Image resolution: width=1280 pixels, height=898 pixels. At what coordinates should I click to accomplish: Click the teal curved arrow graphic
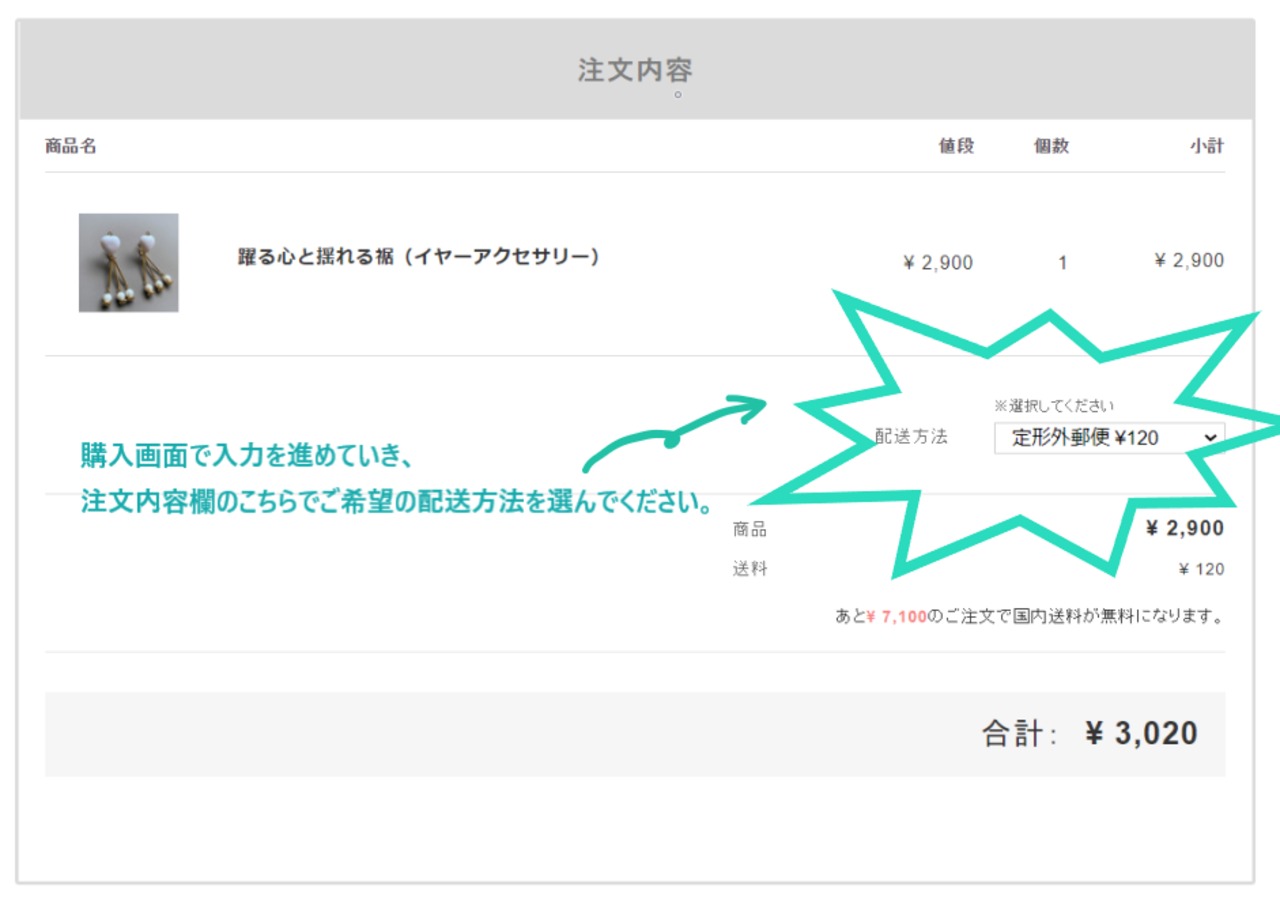[x=672, y=432]
